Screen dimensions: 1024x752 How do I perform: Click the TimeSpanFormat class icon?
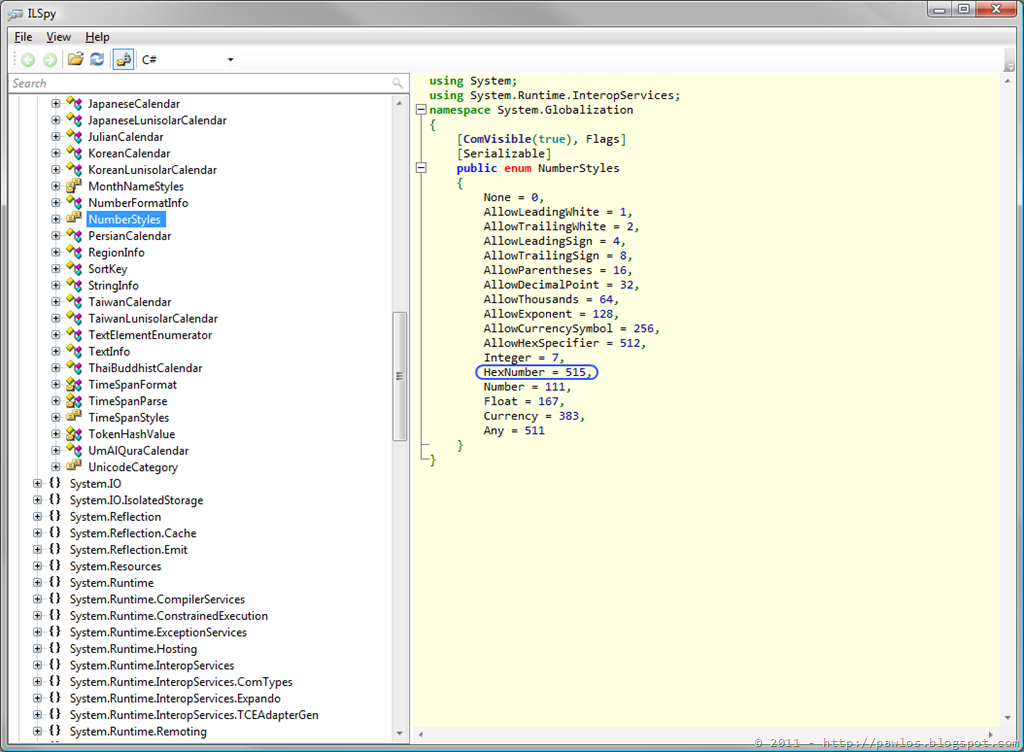click(x=74, y=384)
